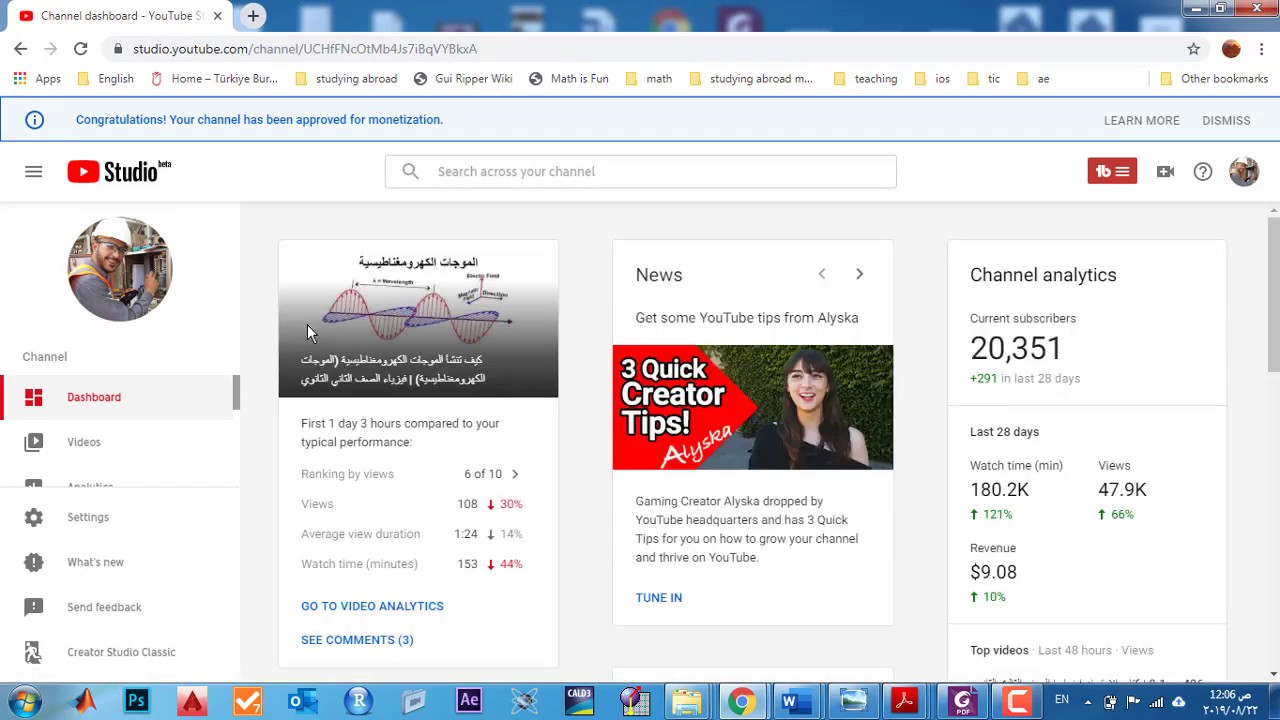This screenshot has width=1280, height=720.
Task: Click the channel profile picture
Action: [x=120, y=269]
